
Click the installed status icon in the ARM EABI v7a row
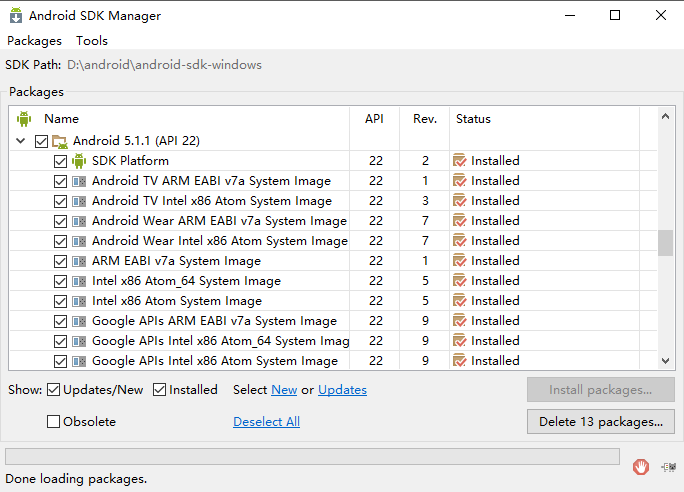coord(459,261)
